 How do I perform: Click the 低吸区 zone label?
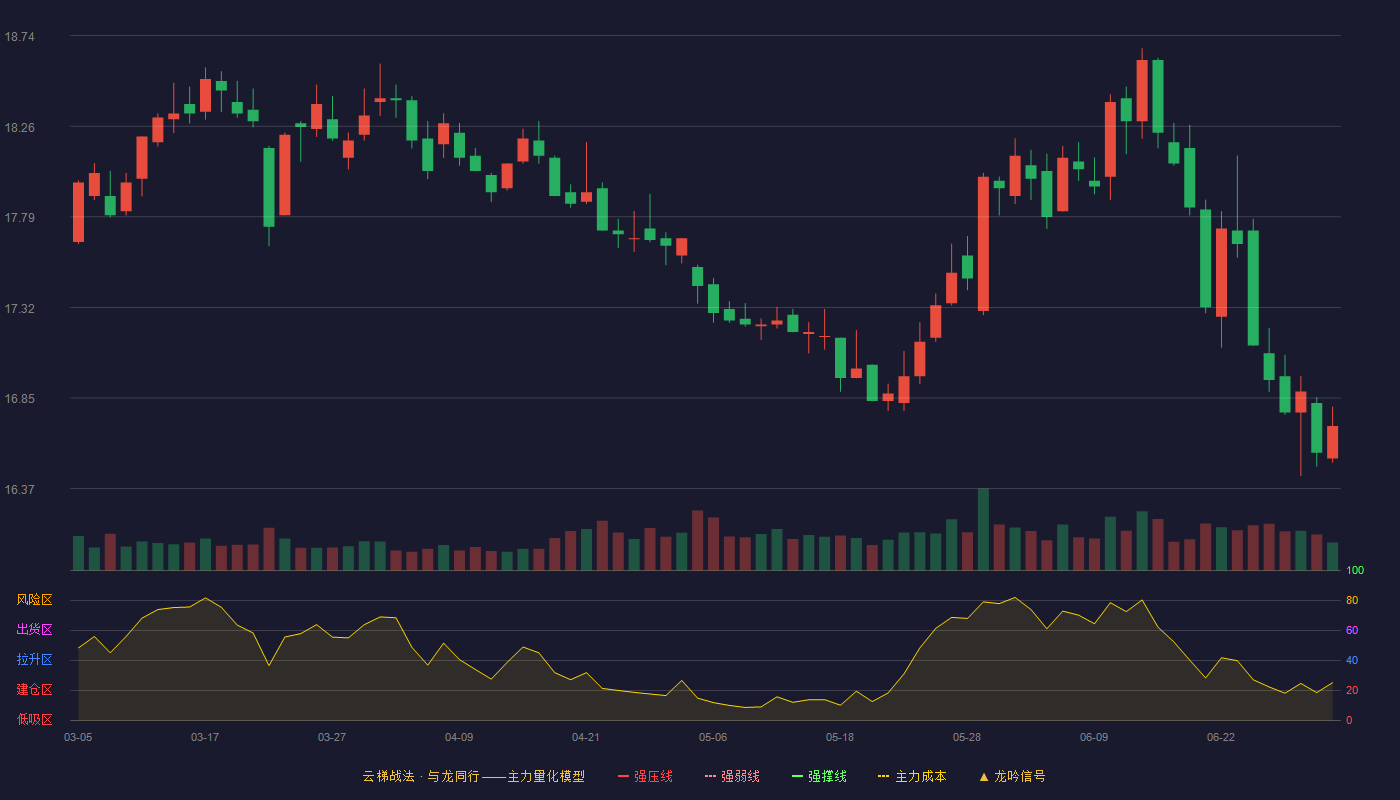[34, 719]
